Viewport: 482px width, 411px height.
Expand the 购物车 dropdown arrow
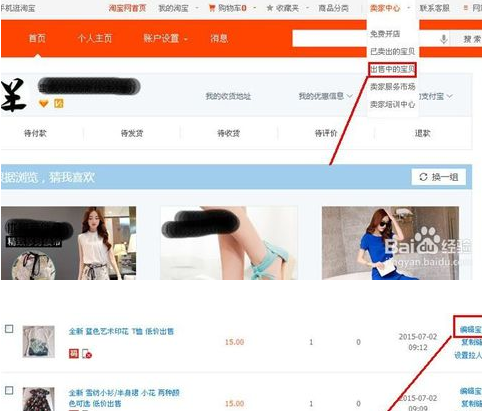click(254, 8)
